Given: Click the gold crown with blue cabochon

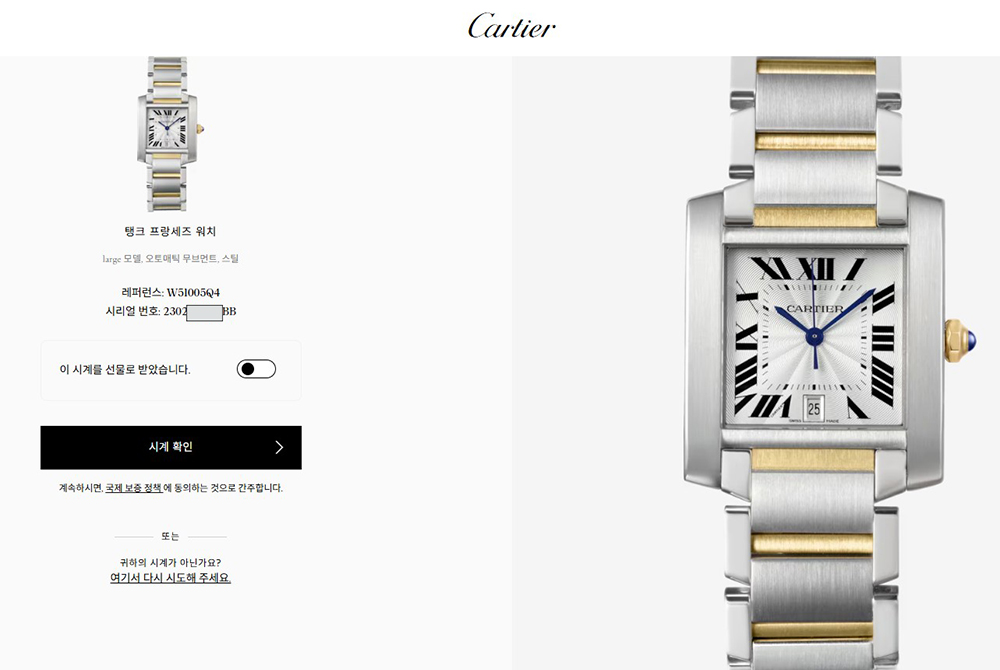Looking at the screenshot, I should [960, 341].
